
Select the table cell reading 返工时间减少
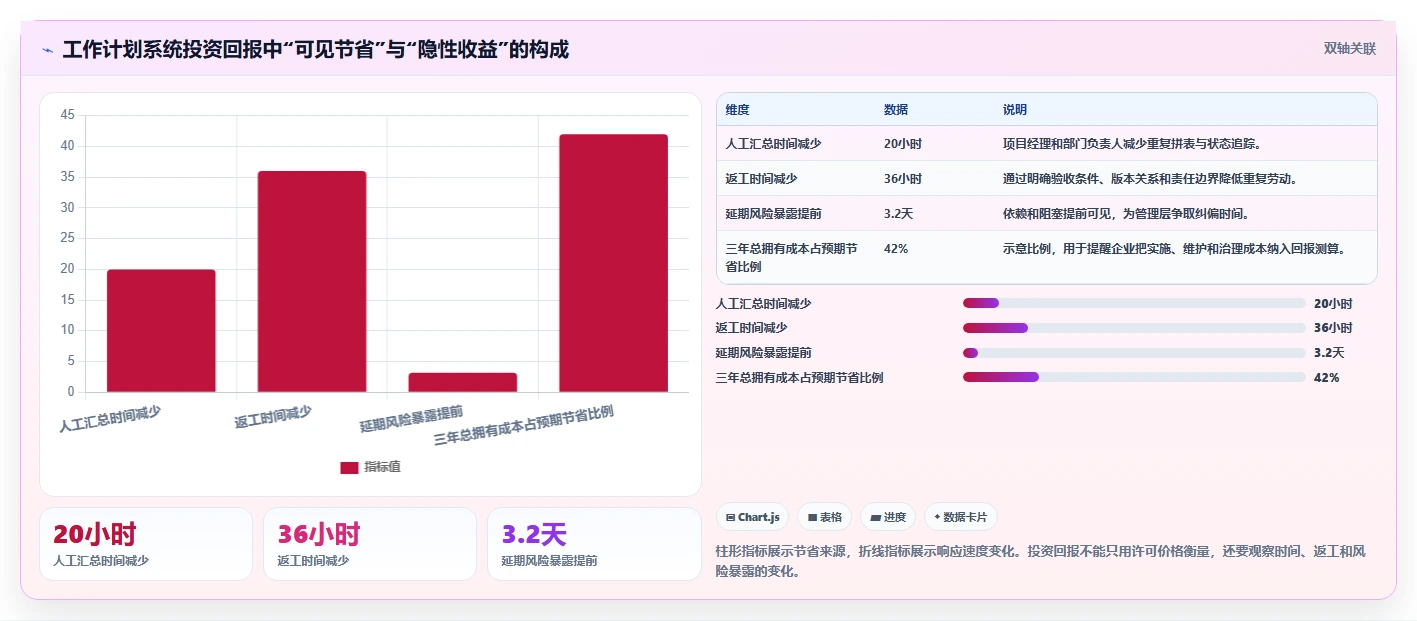(x=762, y=179)
